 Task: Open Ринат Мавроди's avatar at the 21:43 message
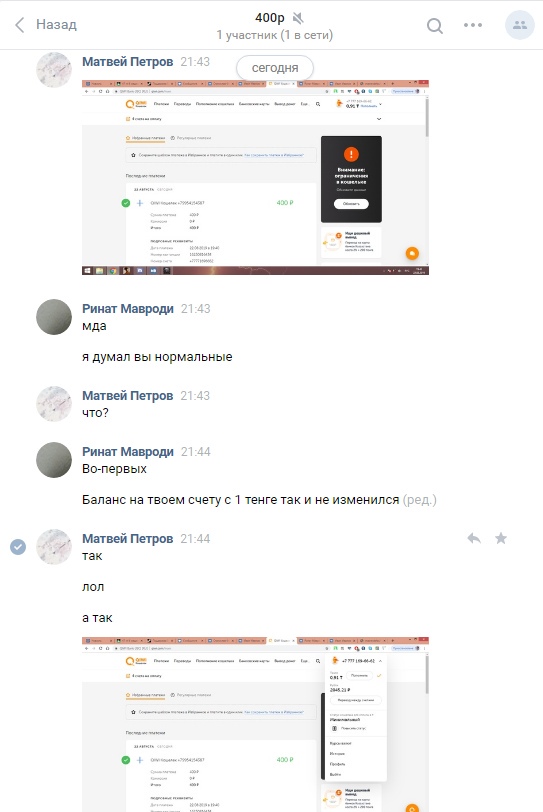coord(54,316)
